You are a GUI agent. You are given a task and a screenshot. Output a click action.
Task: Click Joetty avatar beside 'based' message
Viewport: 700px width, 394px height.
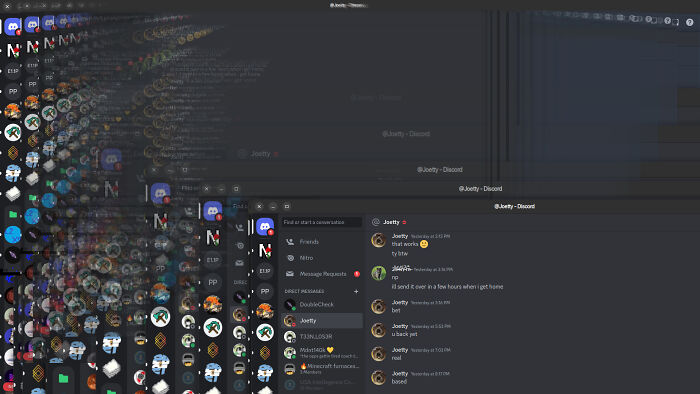click(x=379, y=377)
